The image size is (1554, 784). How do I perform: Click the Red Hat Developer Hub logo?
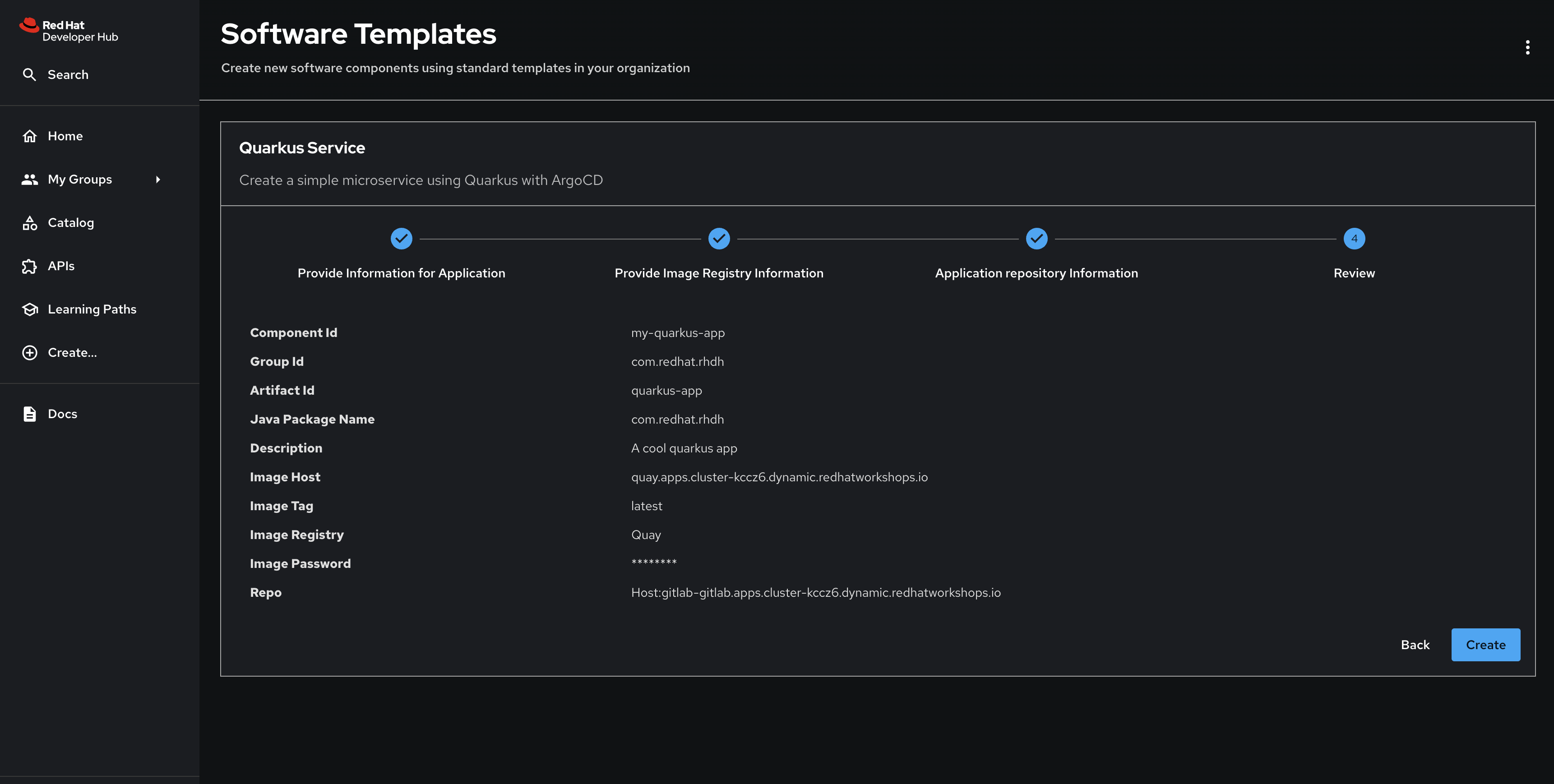coord(68,30)
